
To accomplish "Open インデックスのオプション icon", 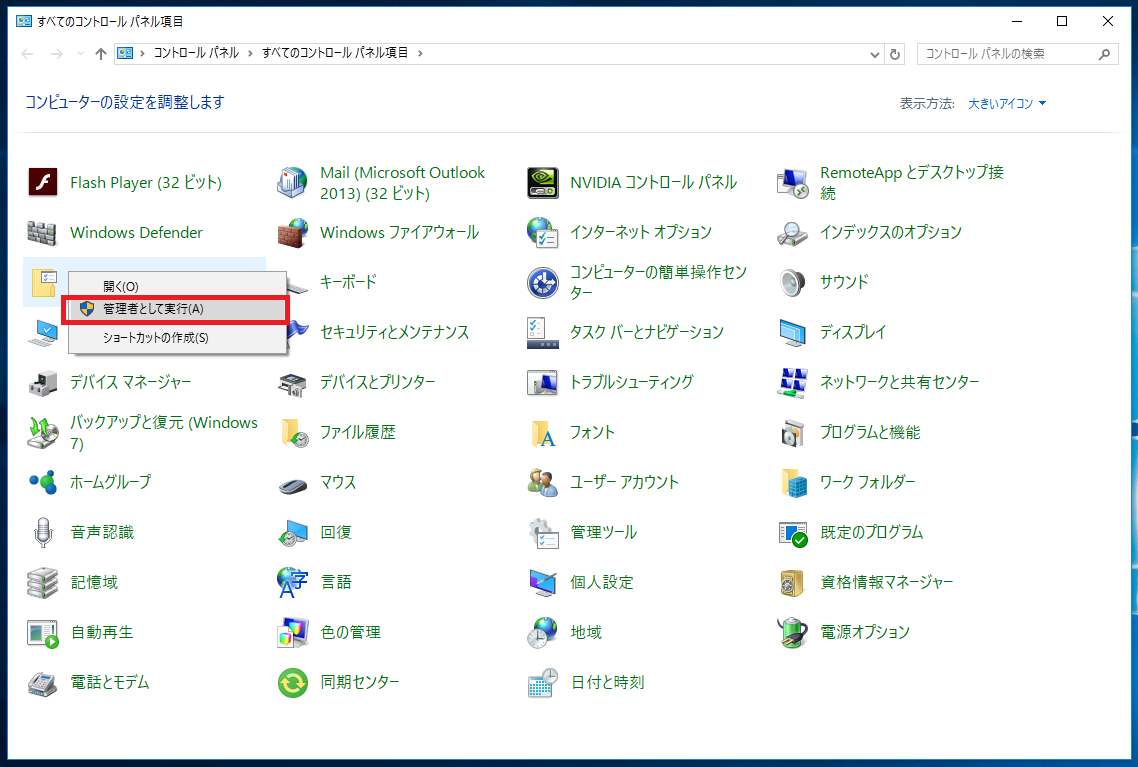I will pyautogui.click(x=793, y=232).
